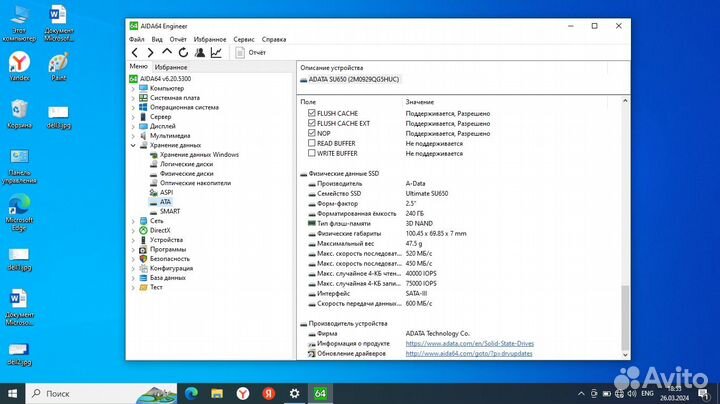Click scrollbar up arrow in details pane
Viewport: 720px width, 404px height.
tap(625, 101)
